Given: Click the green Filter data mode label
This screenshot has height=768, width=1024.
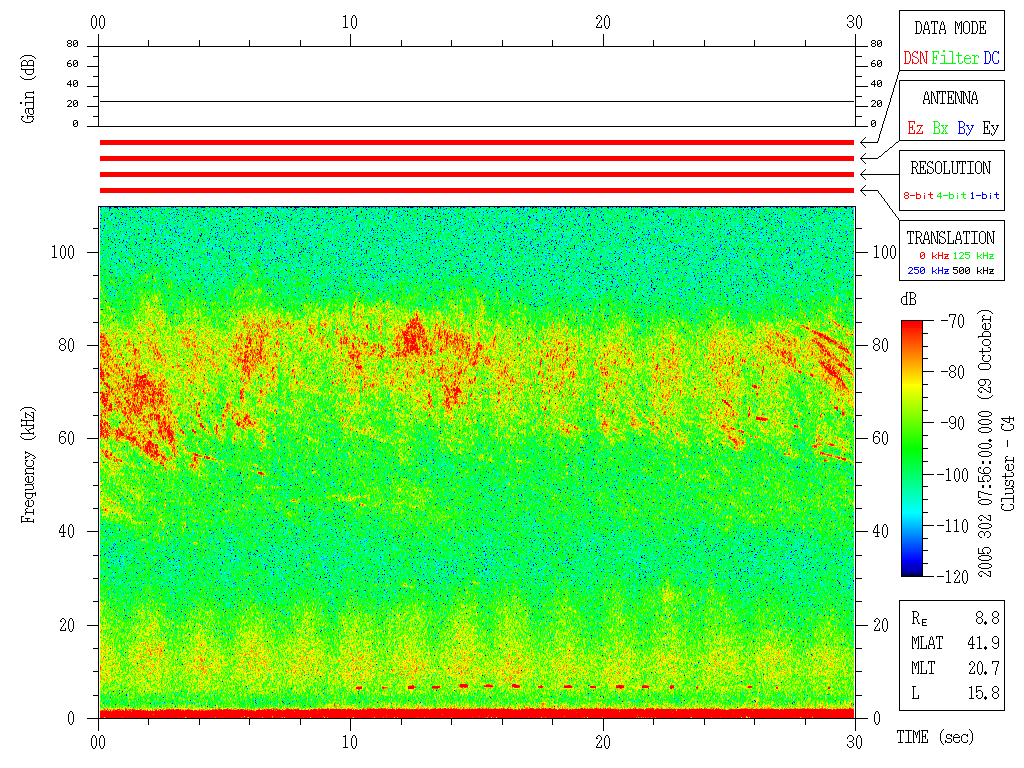Looking at the screenshot, I should pyautogui.click(x=955, y=59).
